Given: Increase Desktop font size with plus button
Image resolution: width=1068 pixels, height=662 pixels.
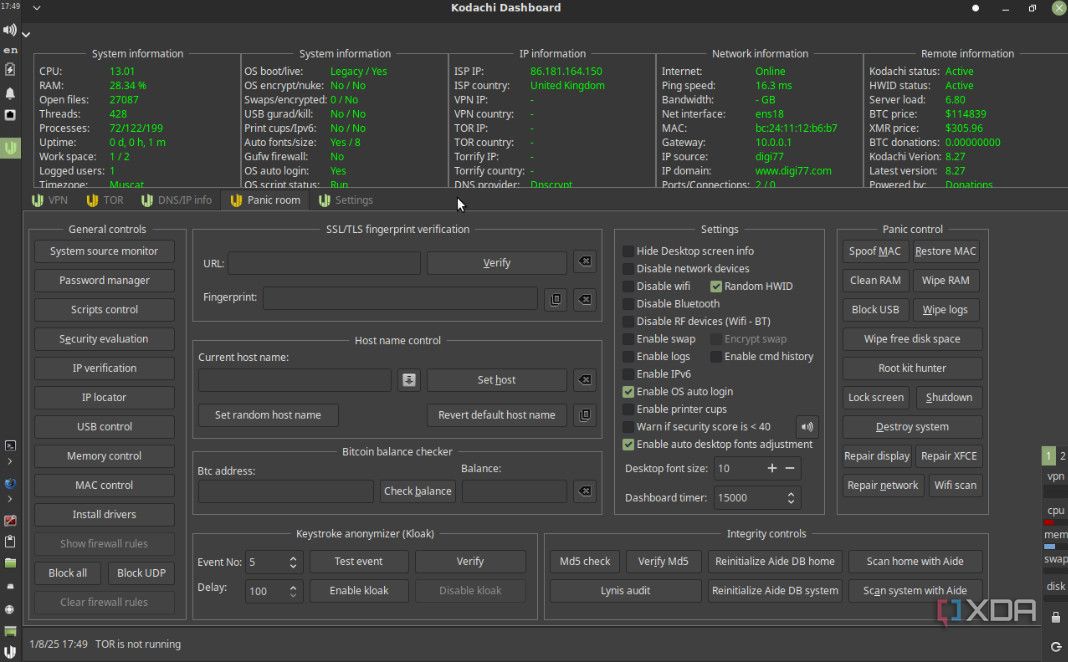Looking at the screenshot, I should (772, 468).
